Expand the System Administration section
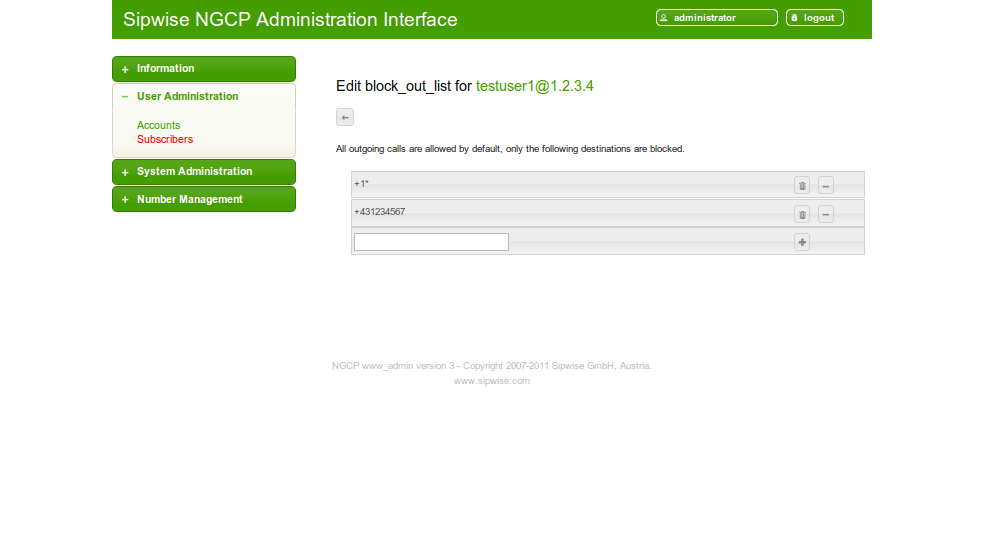The width and height of the screenshot is (984, 557). [204, 172]
